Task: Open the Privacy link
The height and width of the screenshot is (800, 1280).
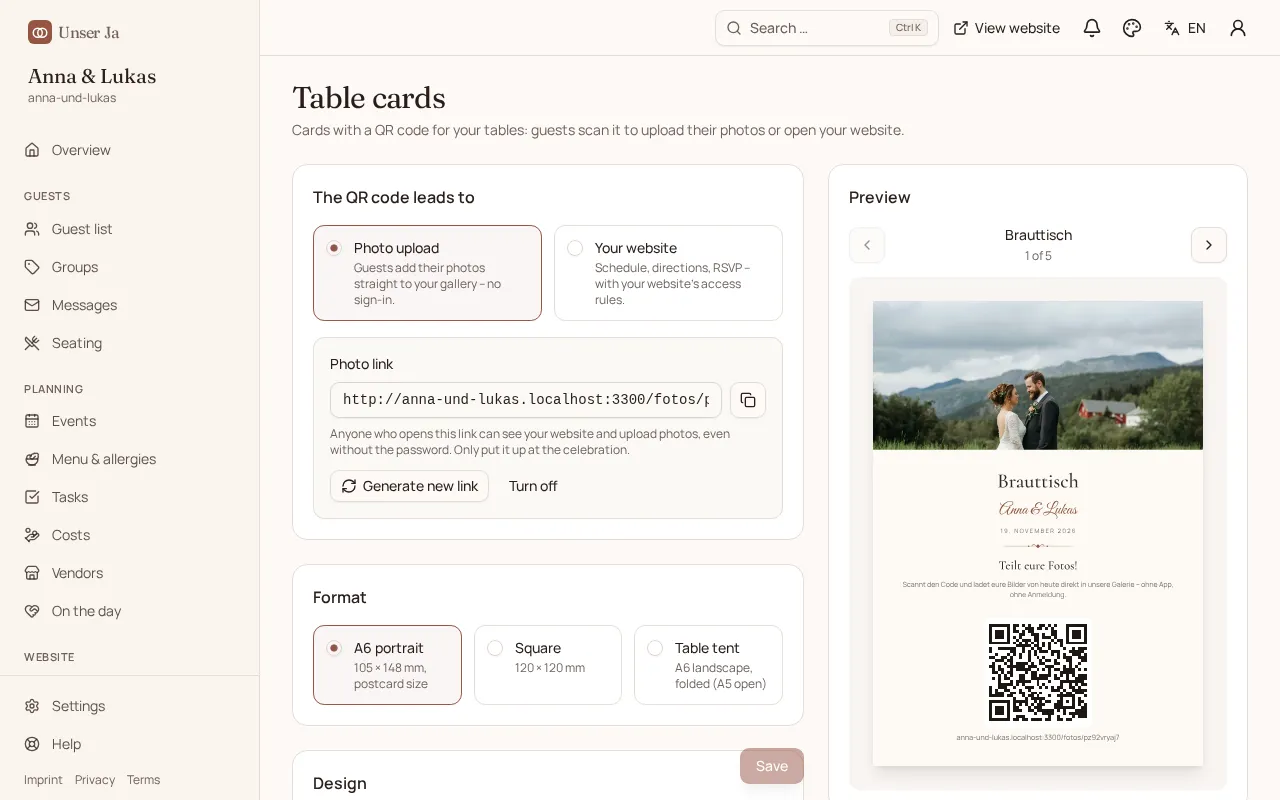Action: [95, 780]
